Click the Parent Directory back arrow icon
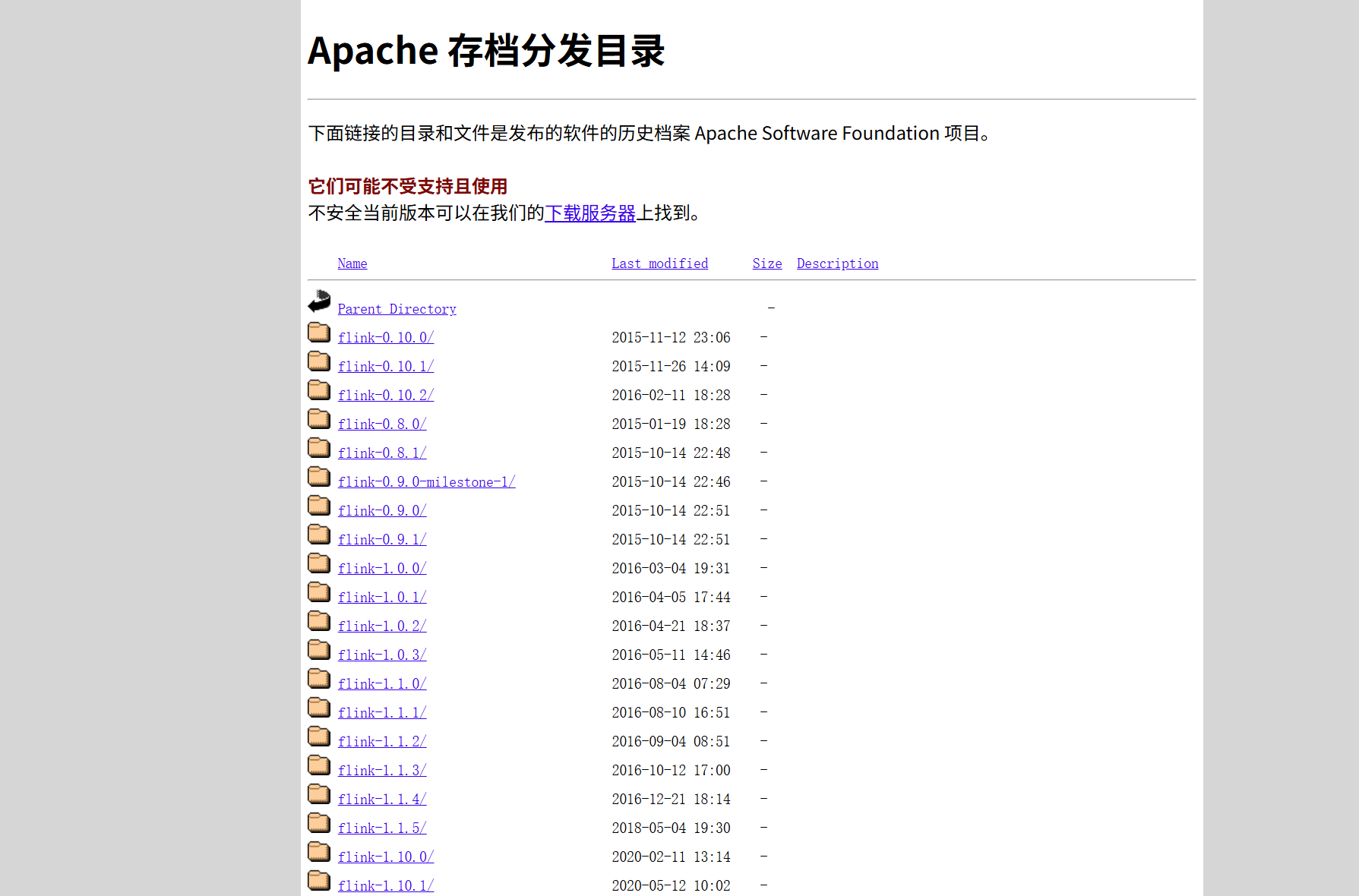 [318, 301]
